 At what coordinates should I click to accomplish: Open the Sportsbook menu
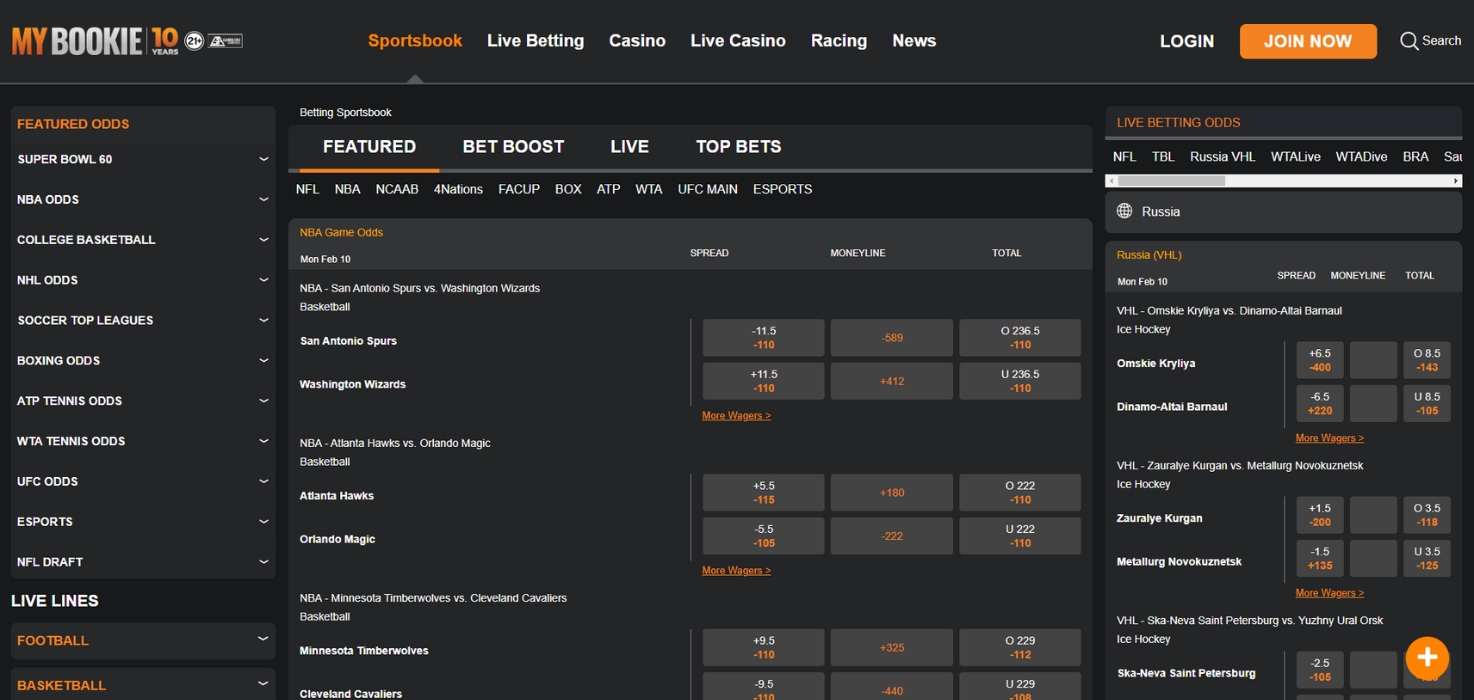click(x=415, y=41)
